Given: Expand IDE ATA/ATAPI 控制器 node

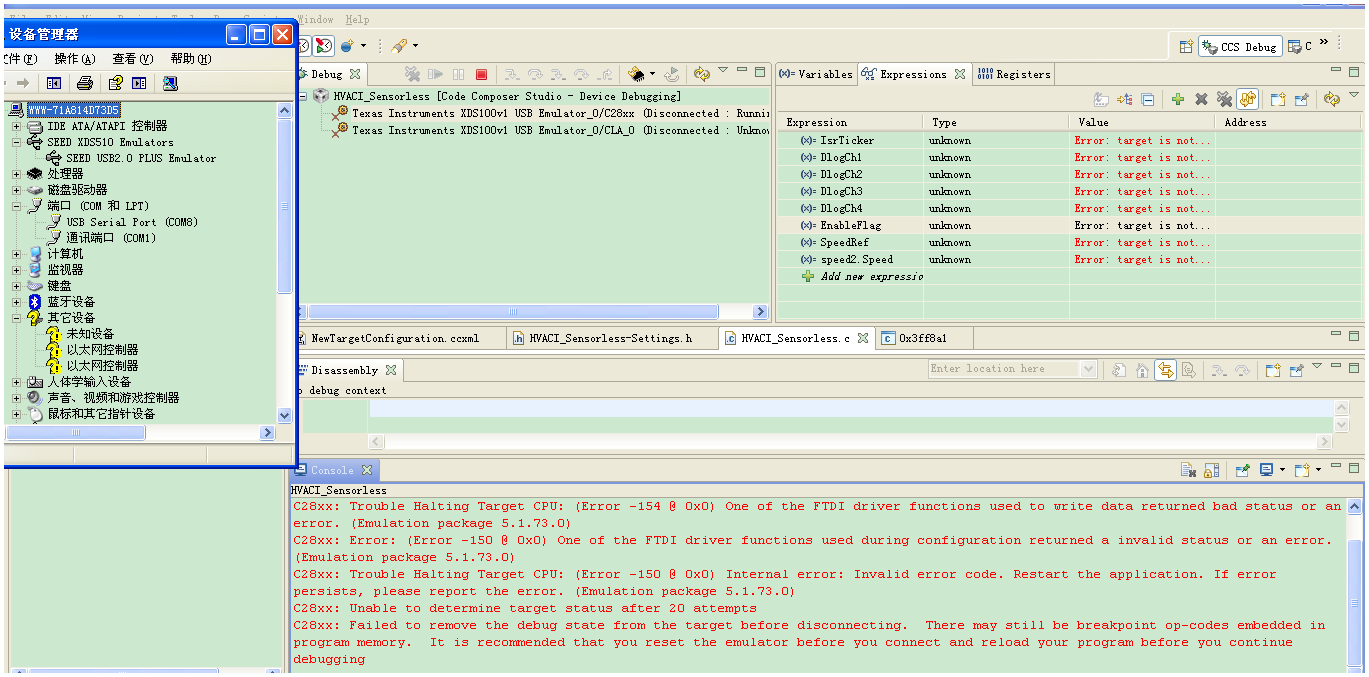Looking at the screenshot, I should pos(16,126).
